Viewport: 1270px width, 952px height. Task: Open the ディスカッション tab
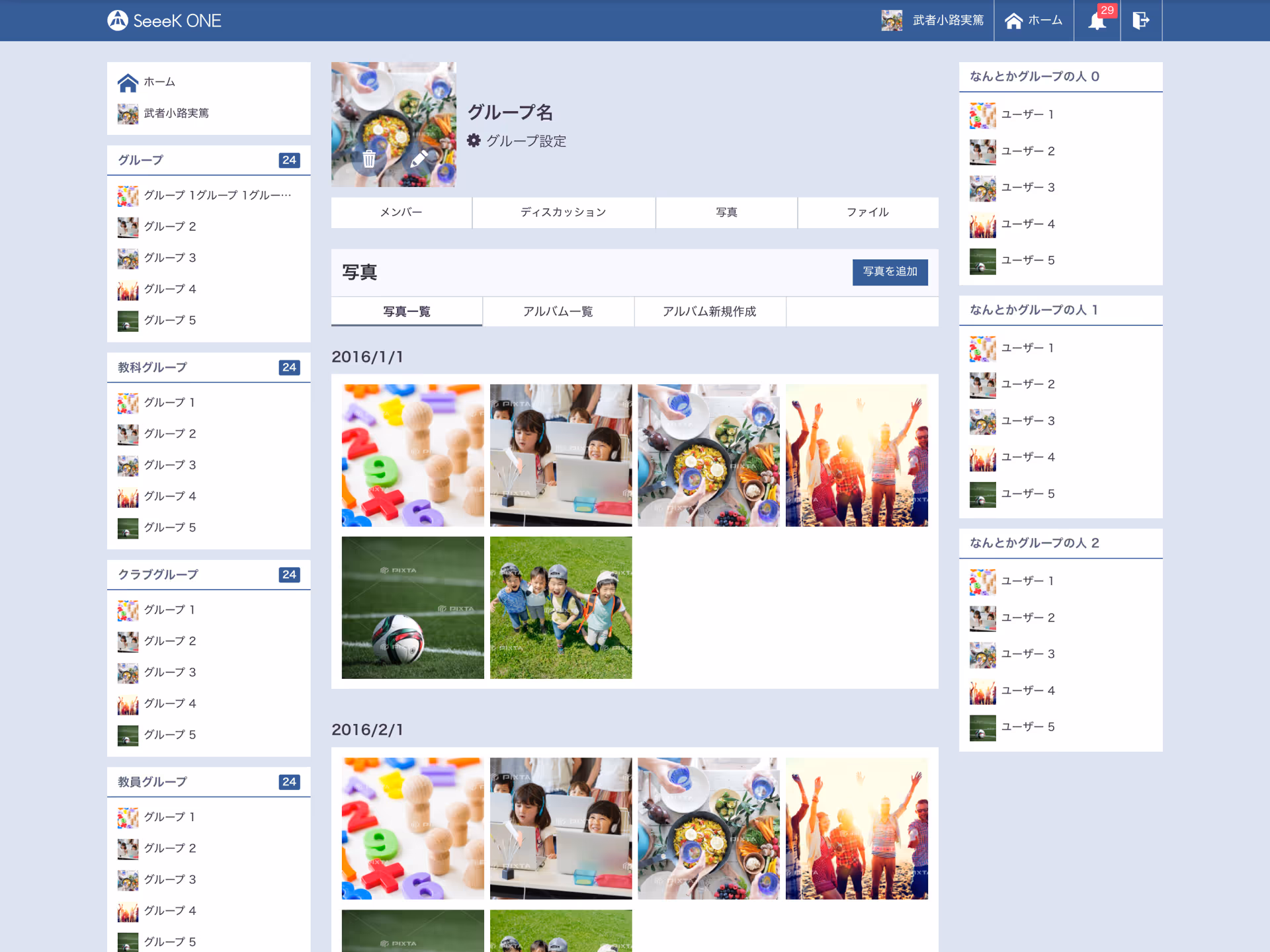[564, 212]
